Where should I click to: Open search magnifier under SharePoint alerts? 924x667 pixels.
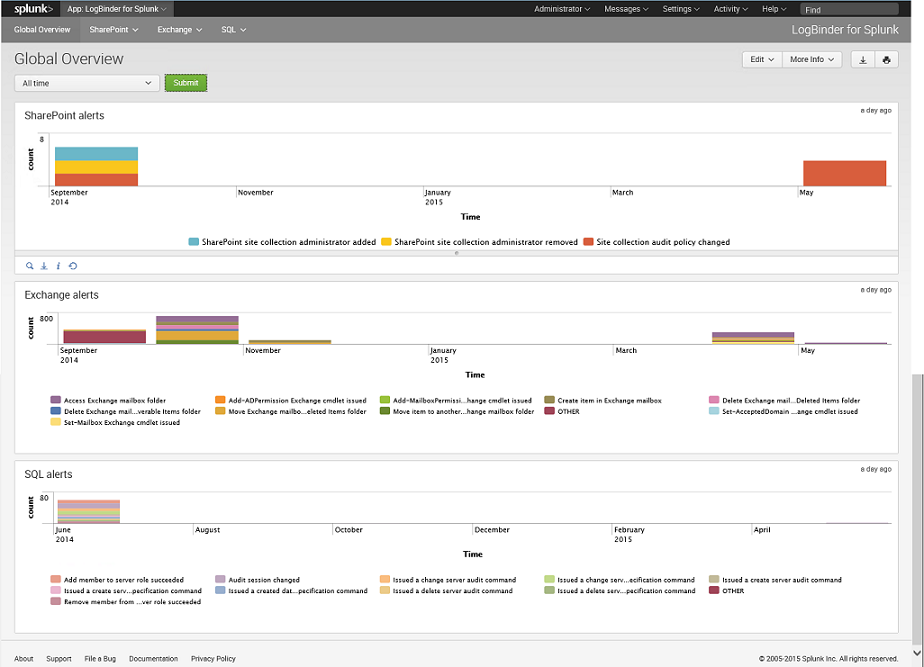pyautogui.click(x=29, y=266)
